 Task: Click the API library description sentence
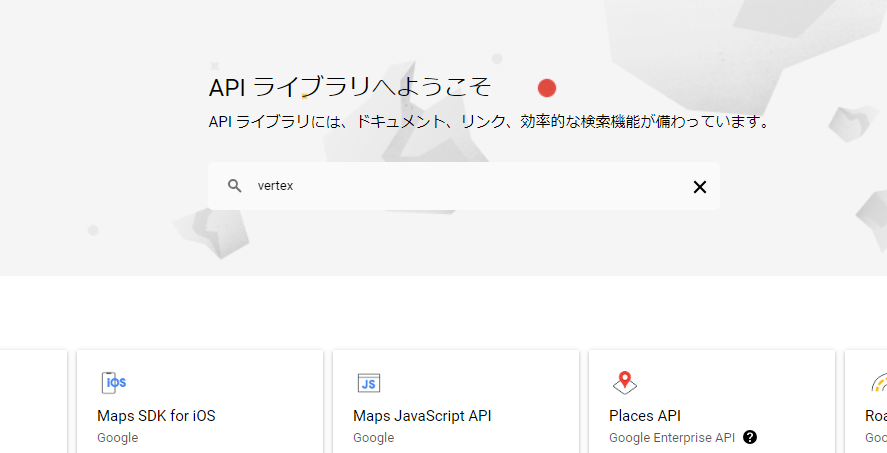(489, 122)
